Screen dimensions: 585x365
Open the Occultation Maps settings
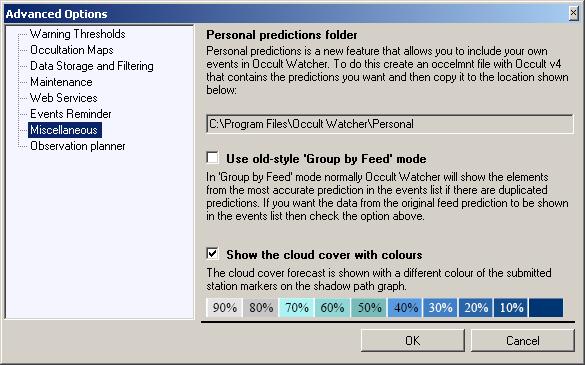click(72, 50)
